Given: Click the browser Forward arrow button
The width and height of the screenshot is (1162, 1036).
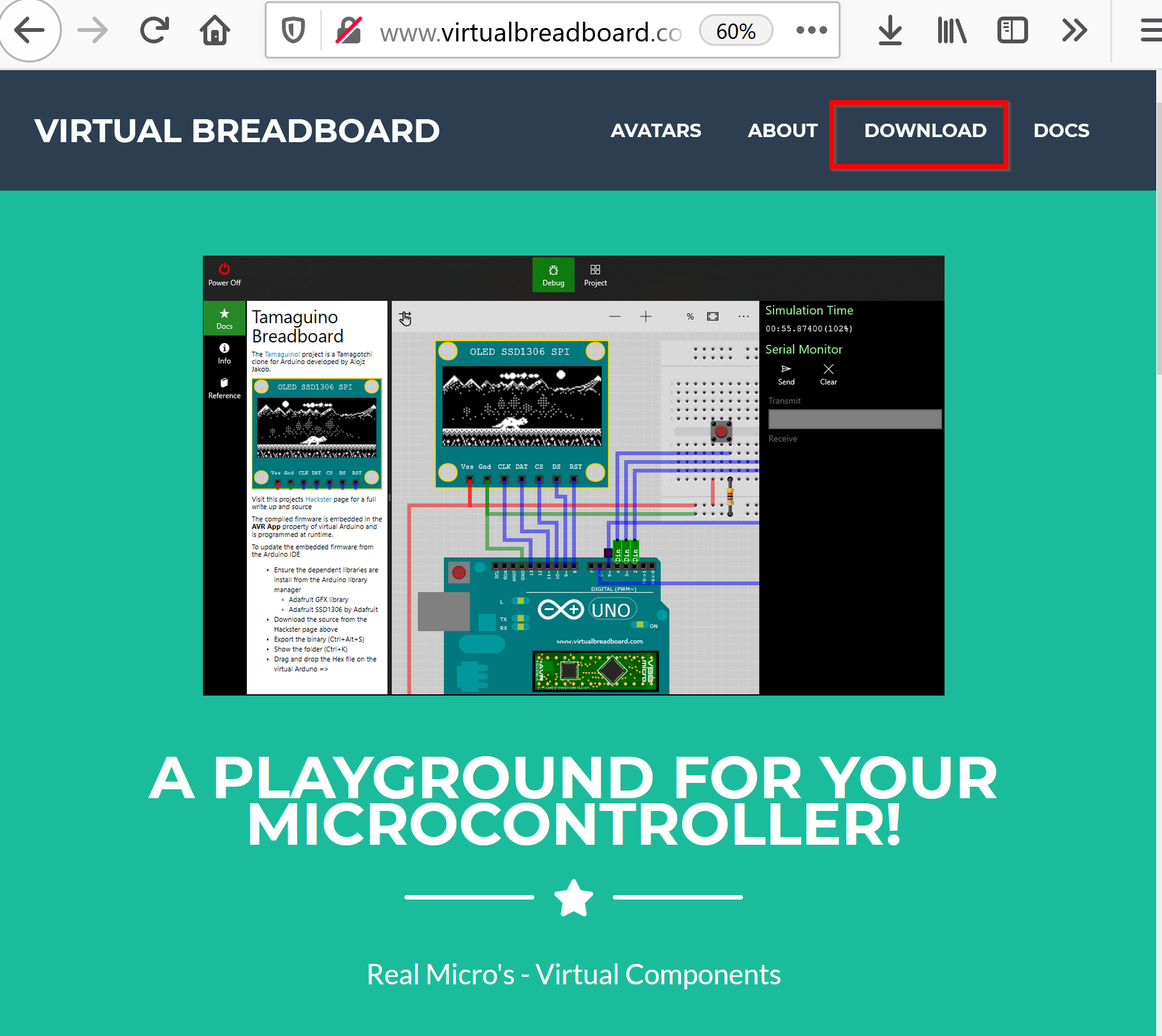Looking at the screenshot, I should [93, 30].
